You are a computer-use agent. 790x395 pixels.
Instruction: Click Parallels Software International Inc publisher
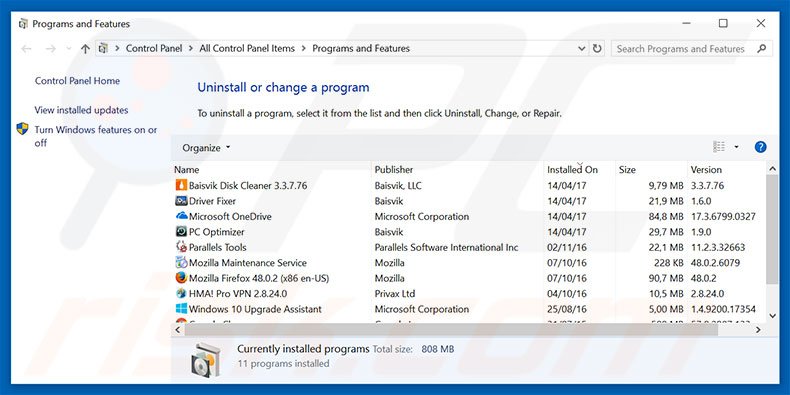[x=446, y=247]
